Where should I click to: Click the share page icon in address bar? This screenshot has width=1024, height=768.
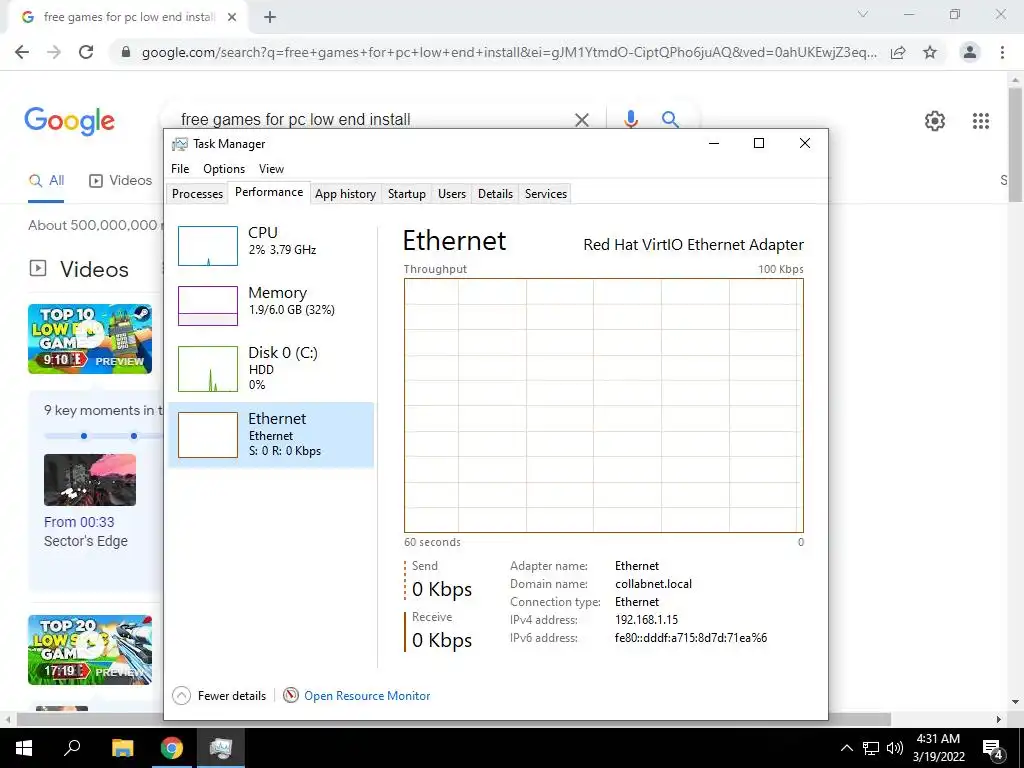(899, 52)
